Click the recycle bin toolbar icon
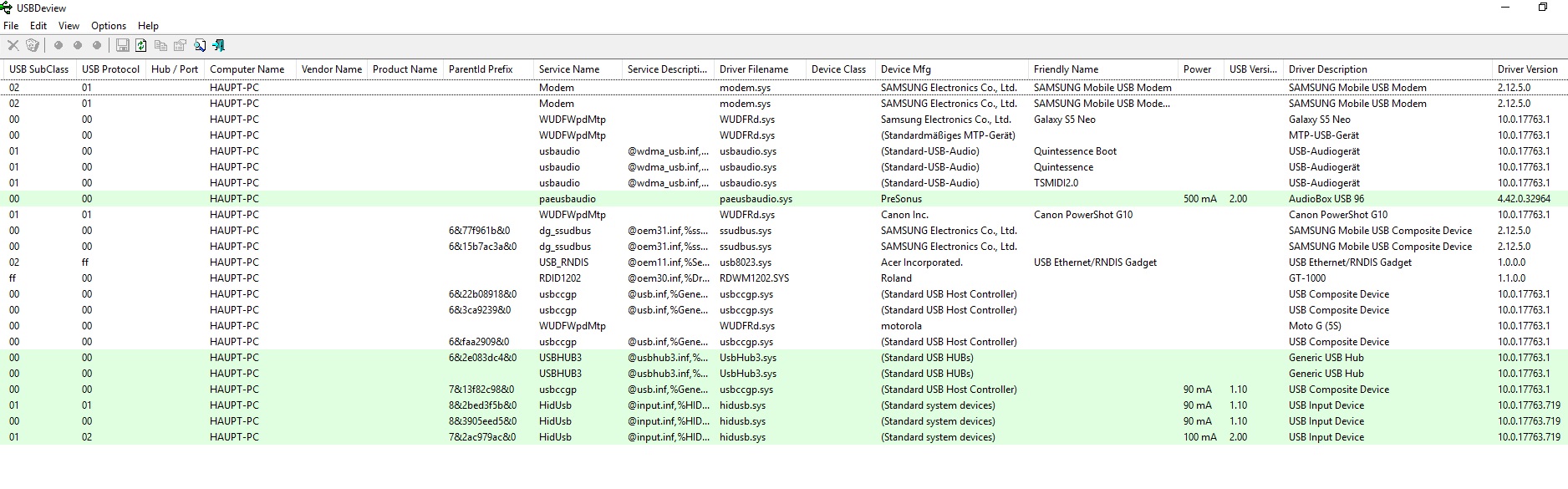The width and height of the screenshot is (1568, 489). [x=33, y=45]
